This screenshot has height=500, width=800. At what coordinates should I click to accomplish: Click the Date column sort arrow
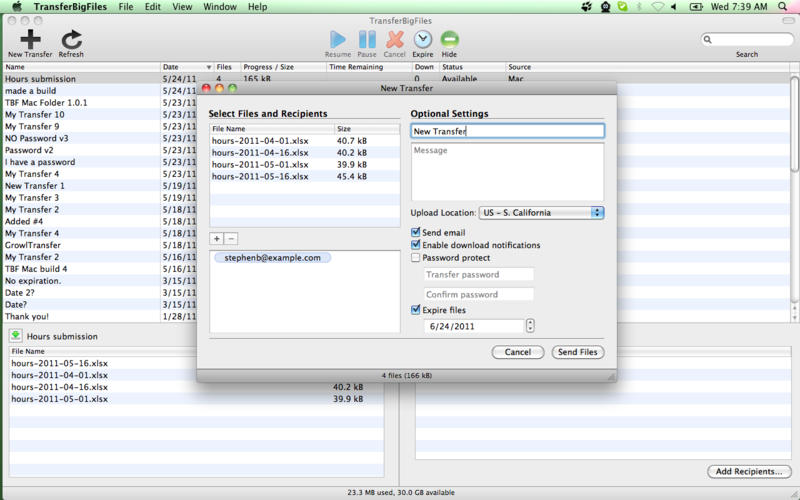[x=208, y=67]
